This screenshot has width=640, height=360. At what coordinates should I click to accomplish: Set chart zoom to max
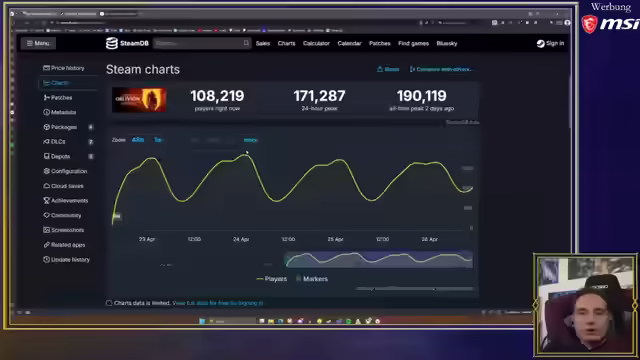click(x=250, y=140)
